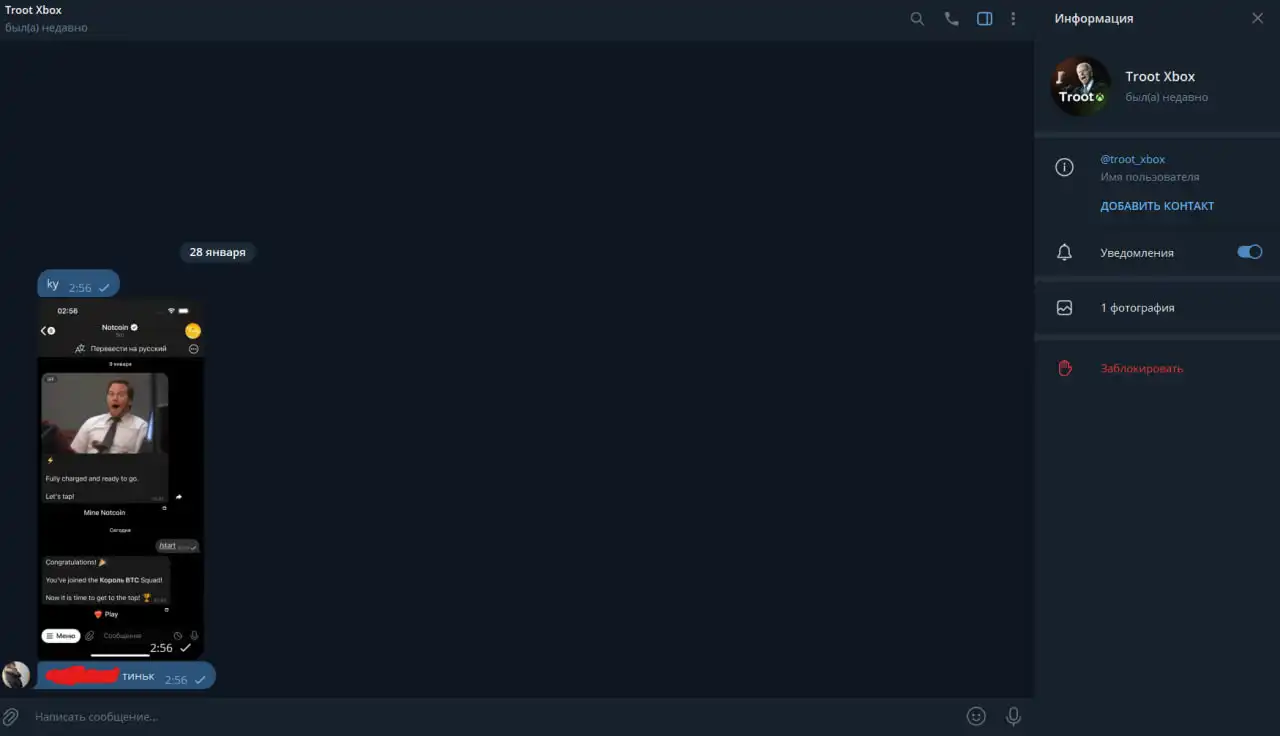Toggle the Уведомления notifications switch
This screenshot has height=736, width=1280.
click(1250, 252)
